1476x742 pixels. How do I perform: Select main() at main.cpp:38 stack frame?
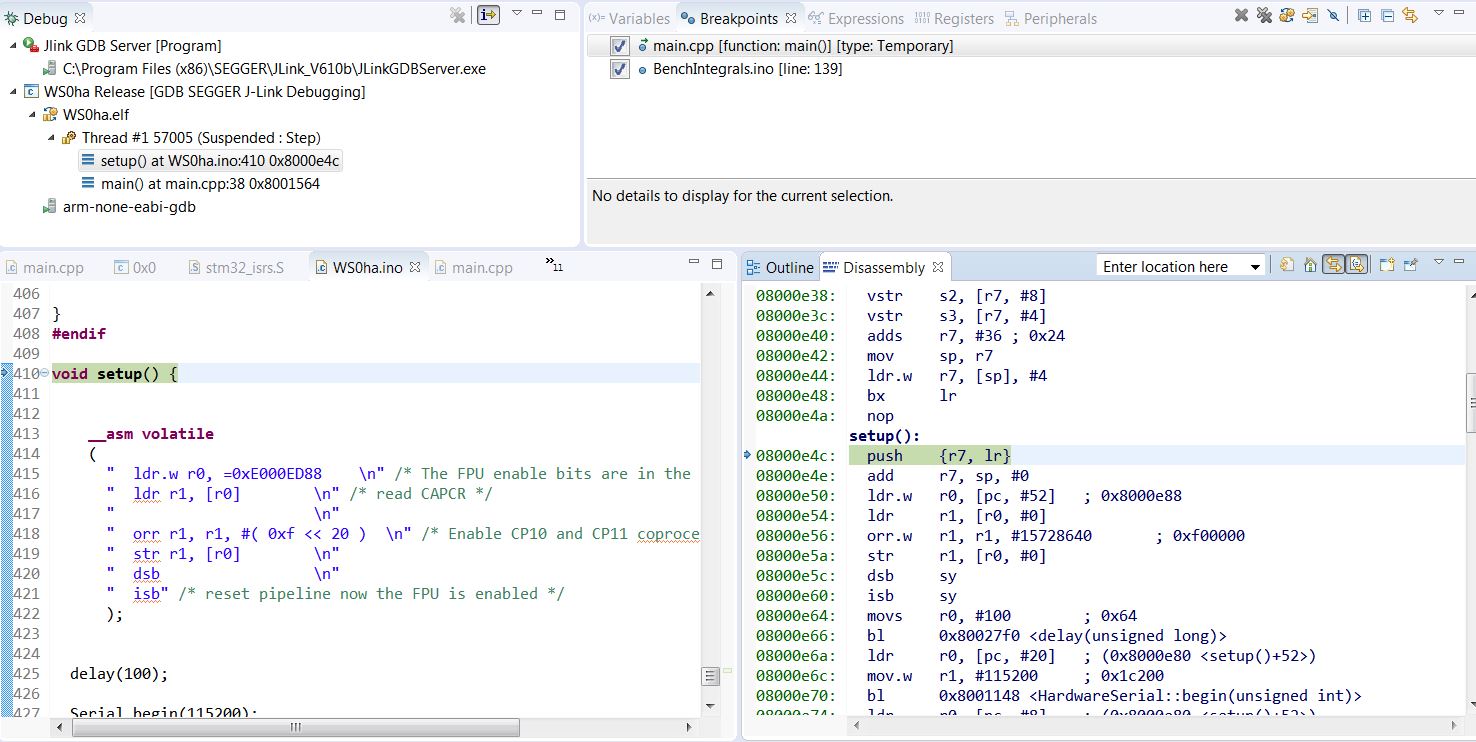pos(210,184)
